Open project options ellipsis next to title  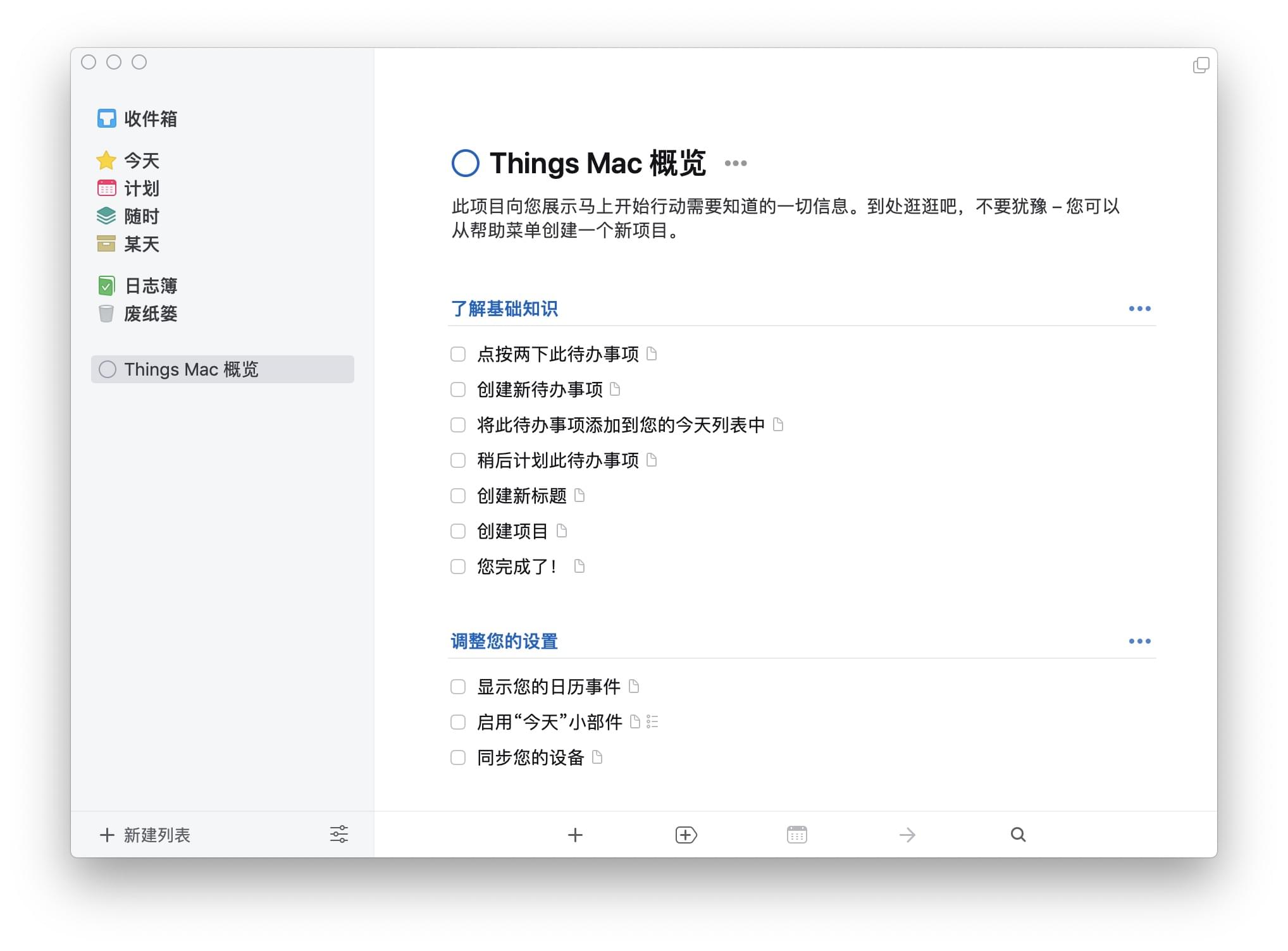tap(736, 163)
